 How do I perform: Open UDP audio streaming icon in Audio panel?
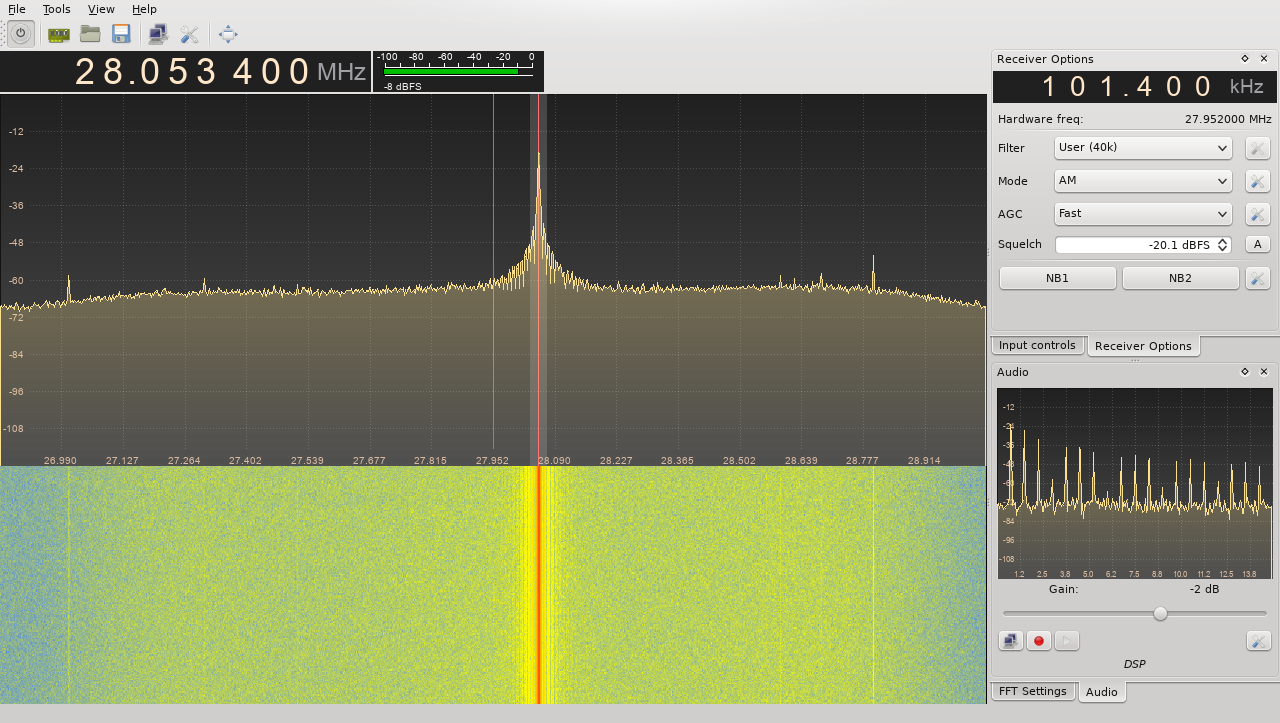click(x=1010, y=640)
